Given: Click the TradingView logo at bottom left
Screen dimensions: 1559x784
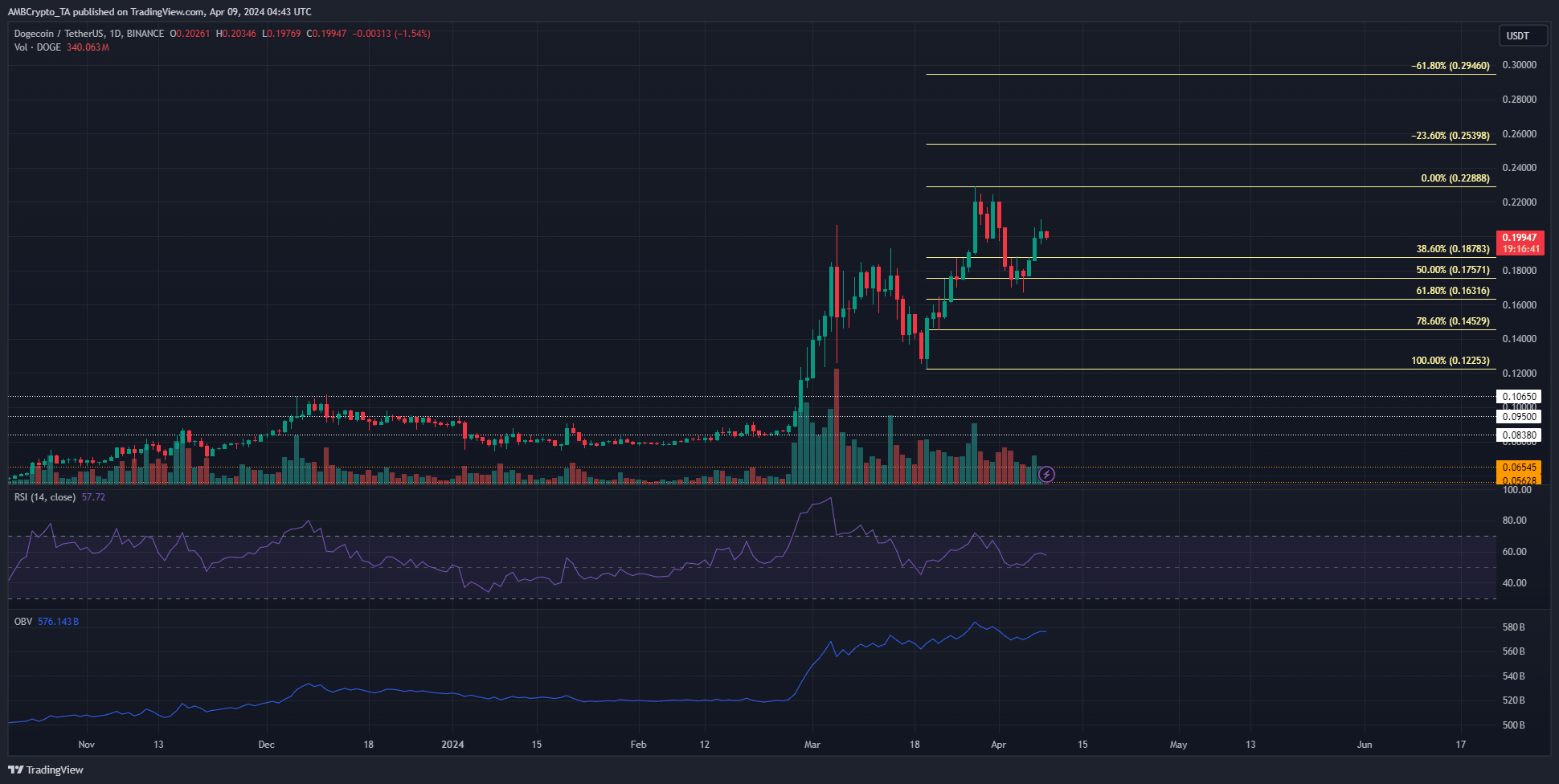Looking at the screenshot, I should coord(46,770).
